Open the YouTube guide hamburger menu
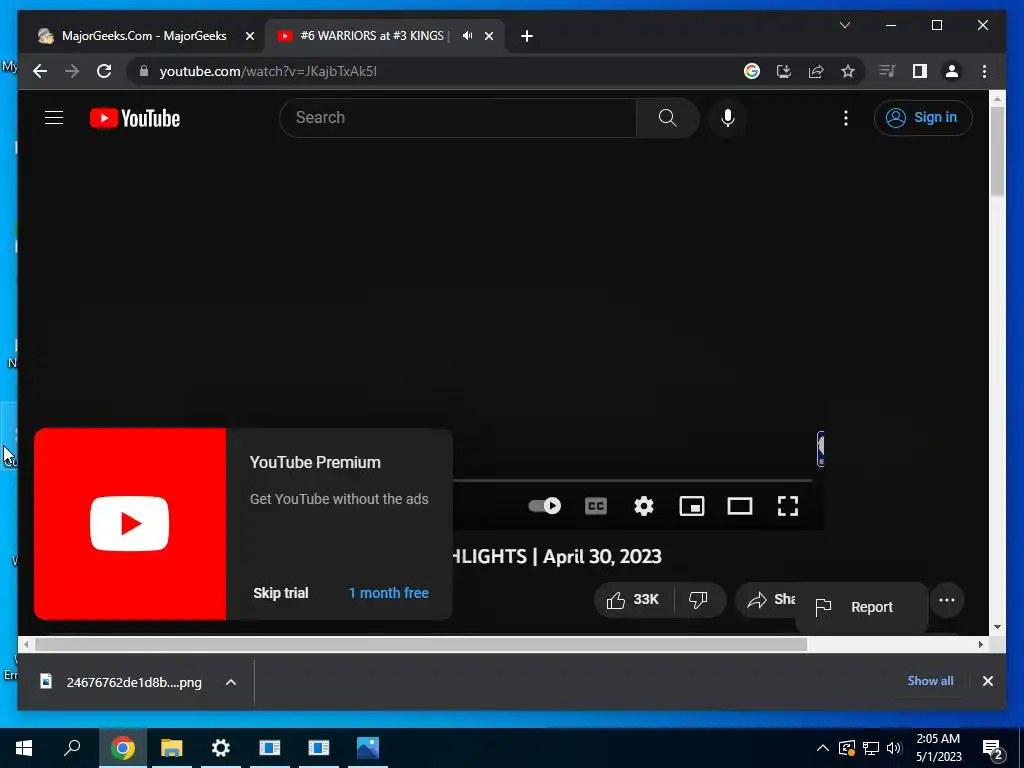 (x=54, y=118)
